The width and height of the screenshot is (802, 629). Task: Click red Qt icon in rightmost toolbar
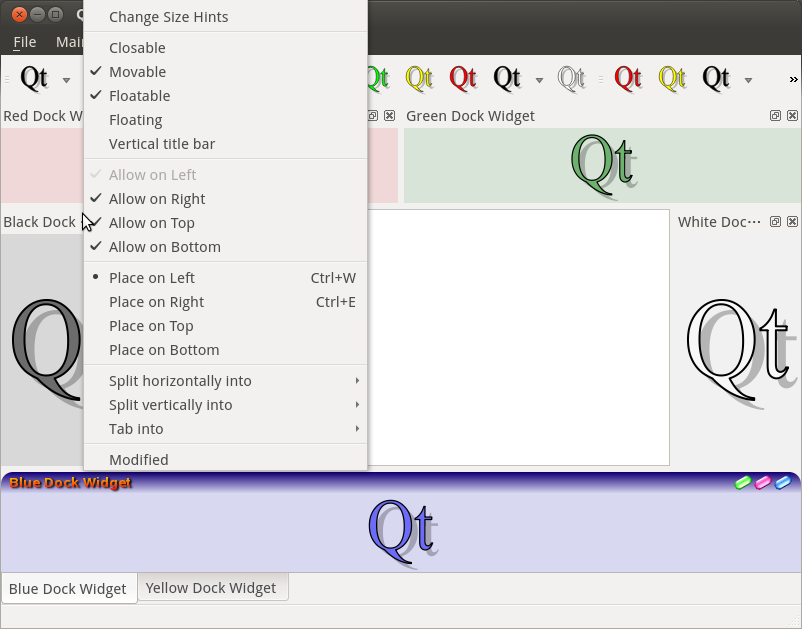(628, 79)
